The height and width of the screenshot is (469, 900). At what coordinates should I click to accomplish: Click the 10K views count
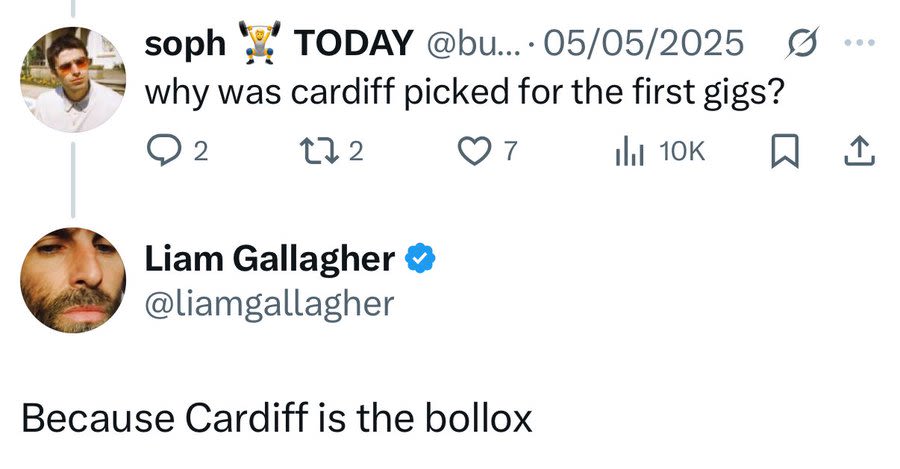pyautogui.click(x=684, y=151)
